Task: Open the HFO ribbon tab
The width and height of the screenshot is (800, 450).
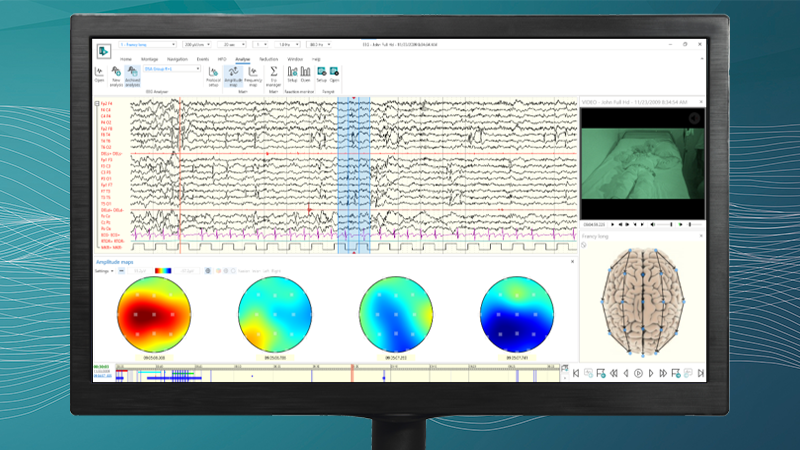Action: 222,59
